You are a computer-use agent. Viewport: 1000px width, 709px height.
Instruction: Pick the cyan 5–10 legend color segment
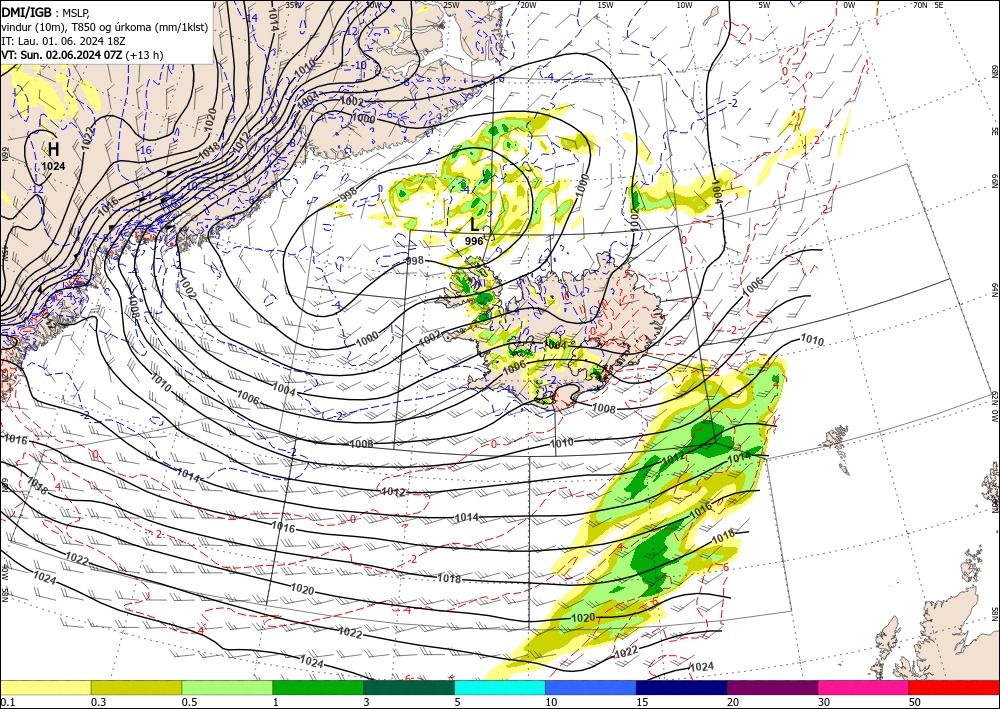coord(500,687)
